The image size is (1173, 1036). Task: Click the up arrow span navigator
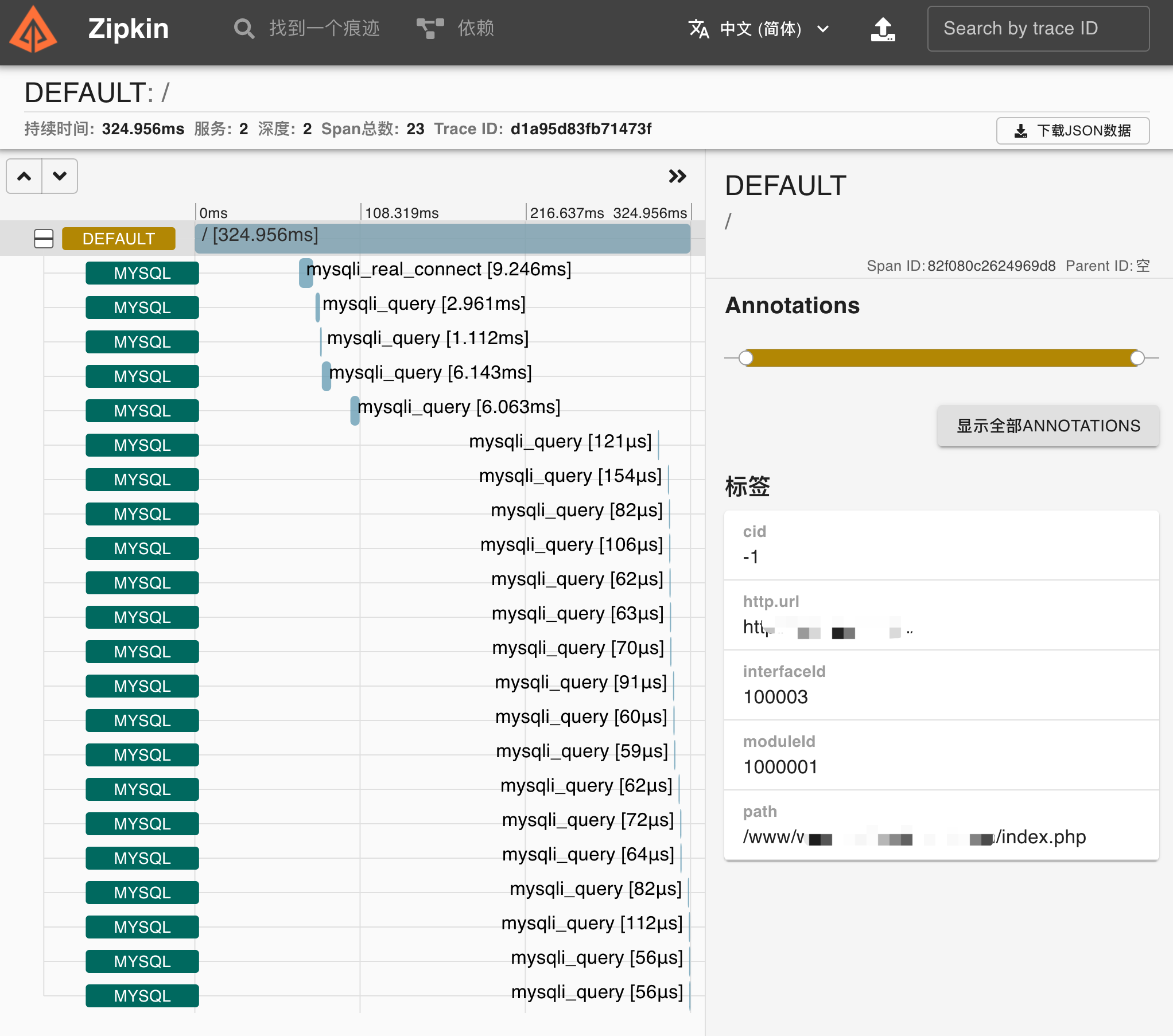point(24,176)
